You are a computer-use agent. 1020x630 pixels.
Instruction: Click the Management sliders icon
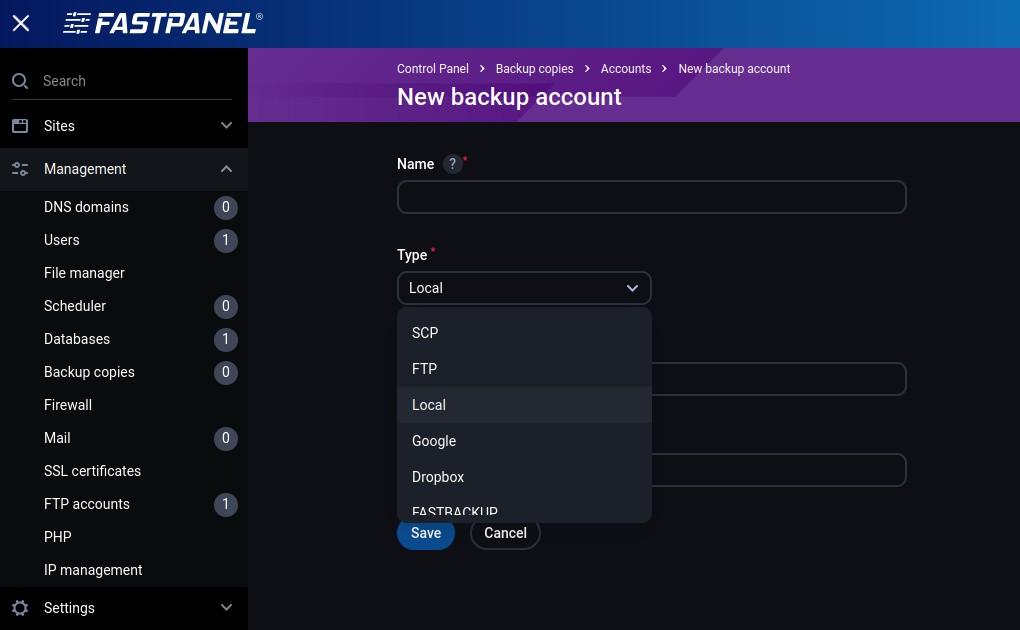click(20, 169)
